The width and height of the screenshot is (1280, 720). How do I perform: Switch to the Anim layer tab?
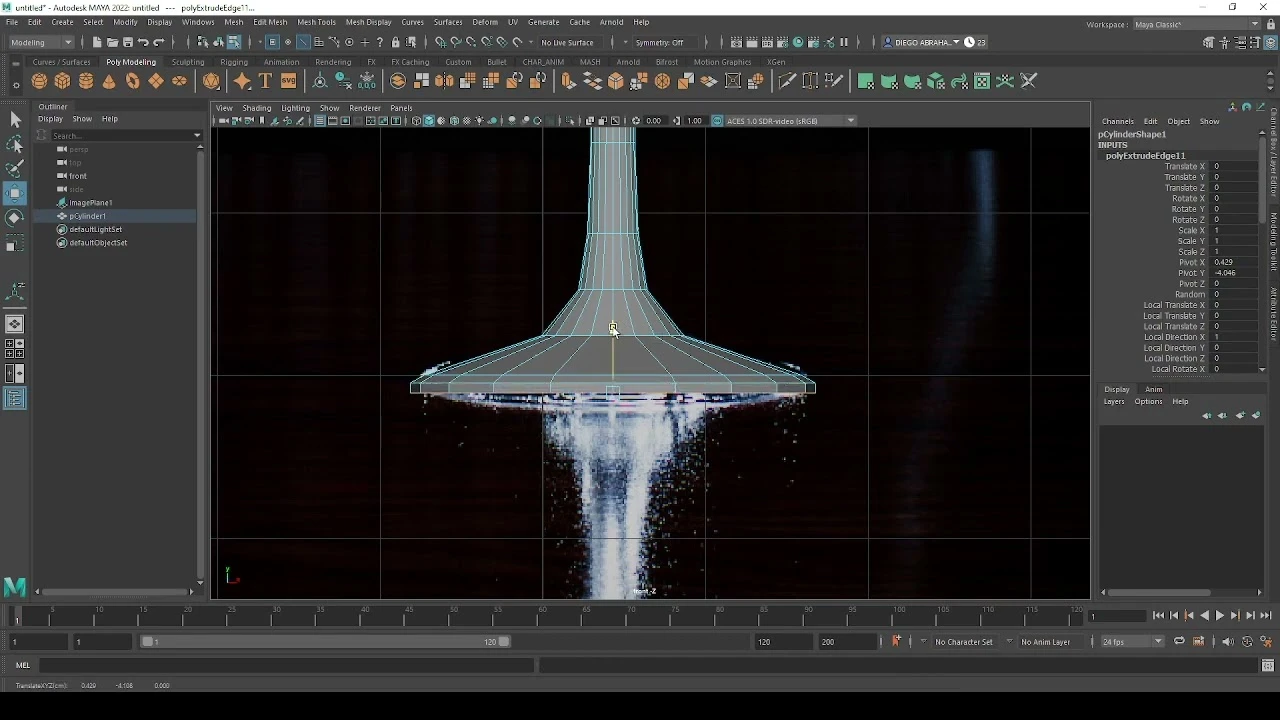tap(1153, 389)
